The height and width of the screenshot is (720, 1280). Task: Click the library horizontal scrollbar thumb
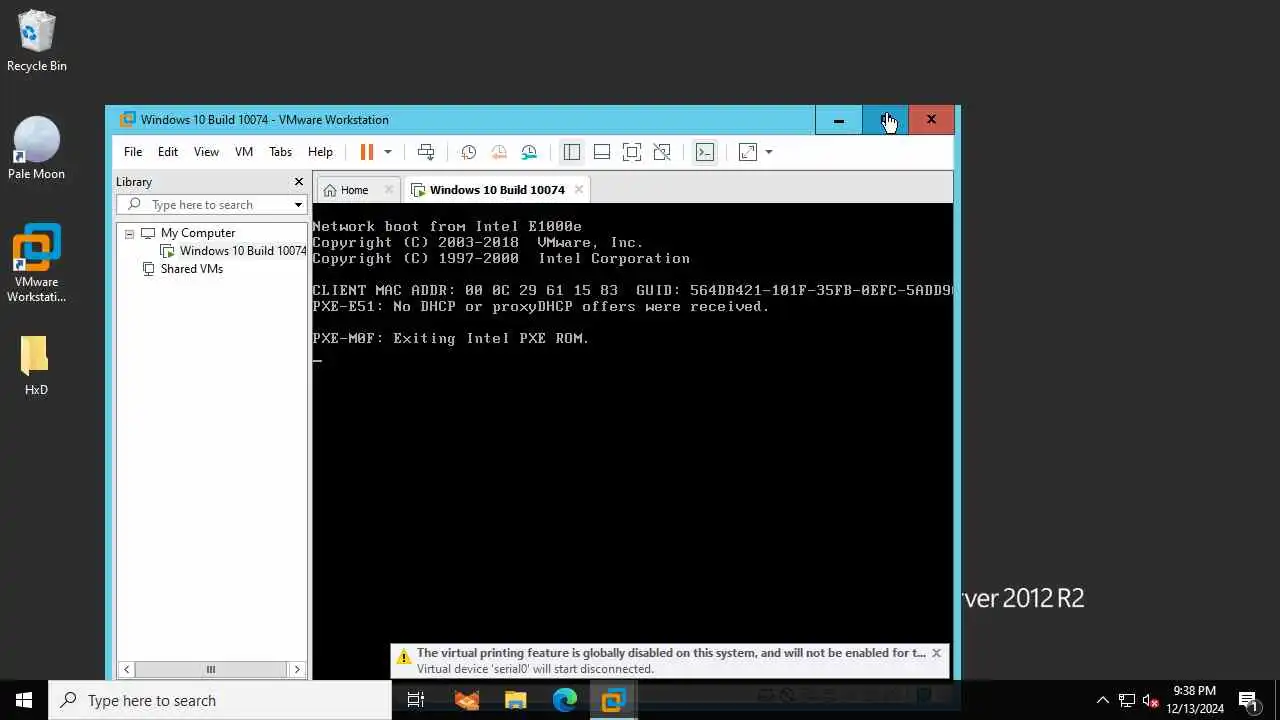tap(210, 670)
